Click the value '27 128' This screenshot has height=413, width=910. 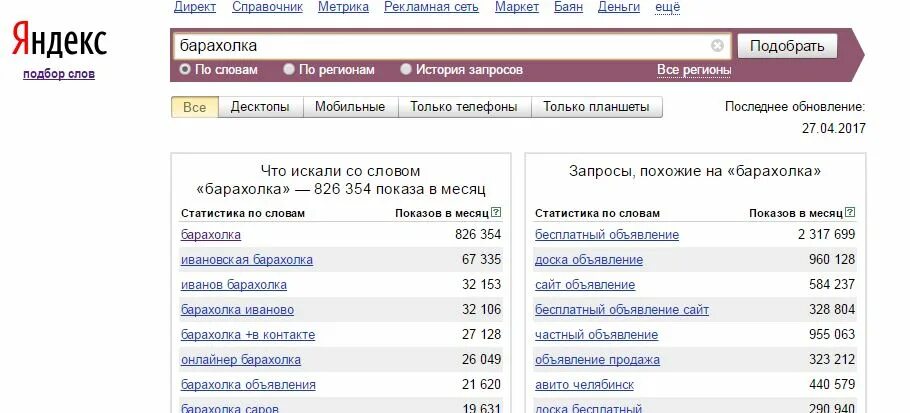(482, 335)
